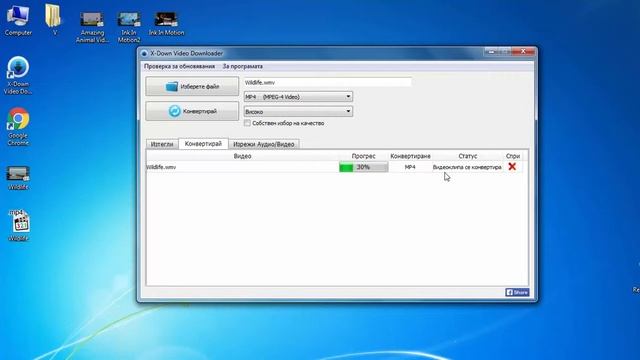The image size is (640, 360).
Task: Open За програмата menu
Action: pyautogui.click(x=242, y=66)
